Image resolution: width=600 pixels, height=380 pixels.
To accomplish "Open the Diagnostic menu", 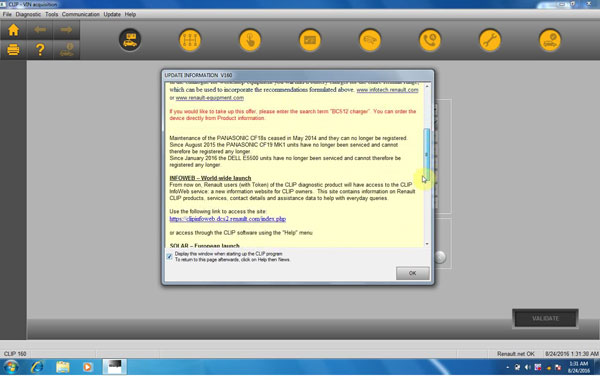I will (28, 14).
